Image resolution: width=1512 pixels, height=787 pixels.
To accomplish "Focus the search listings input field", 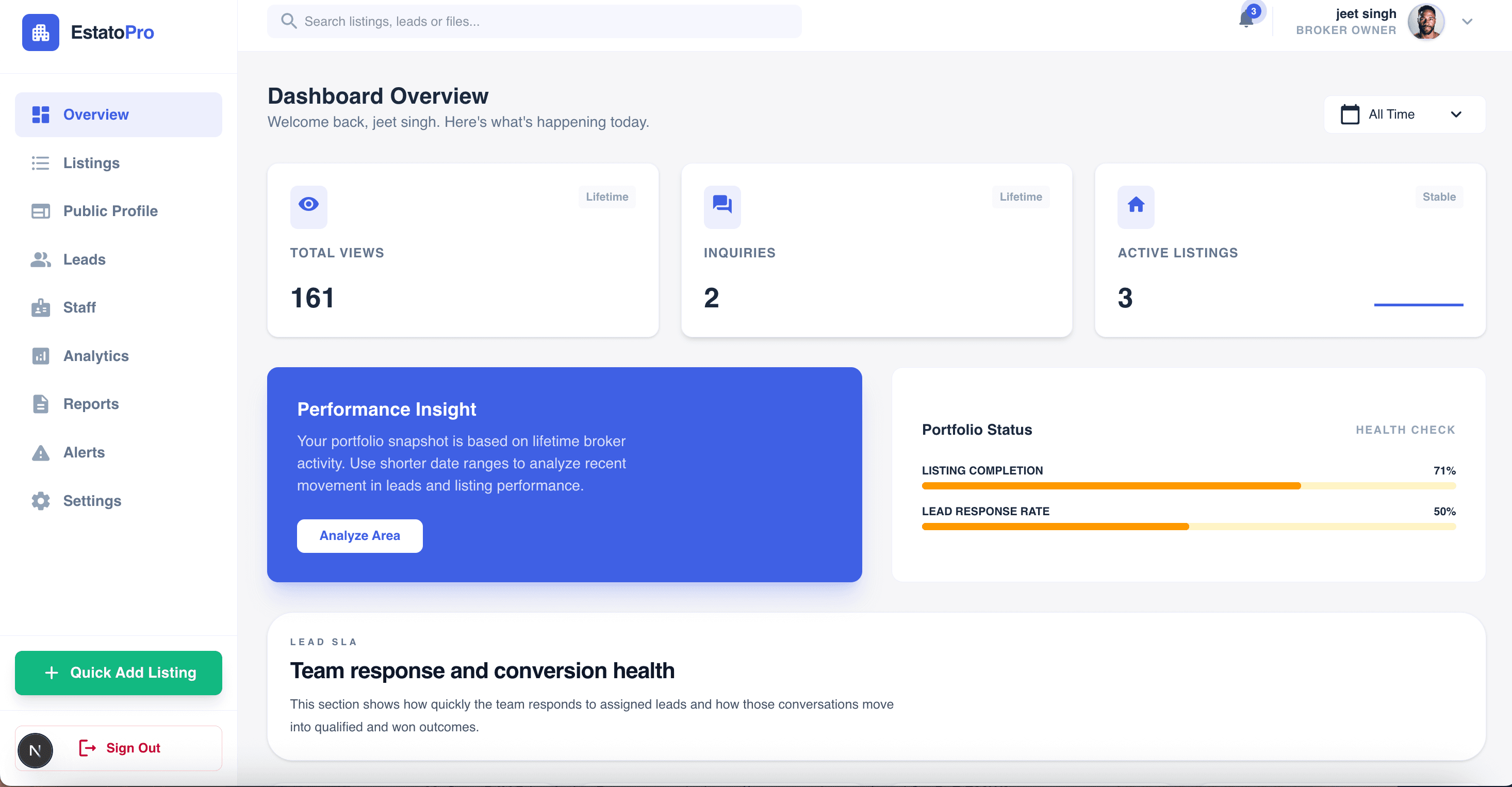I will tap(534, 21).
